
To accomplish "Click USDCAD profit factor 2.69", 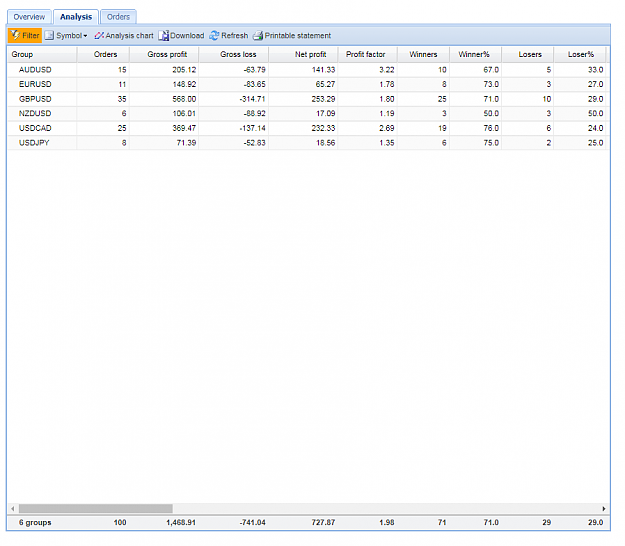I will point(387,128).
